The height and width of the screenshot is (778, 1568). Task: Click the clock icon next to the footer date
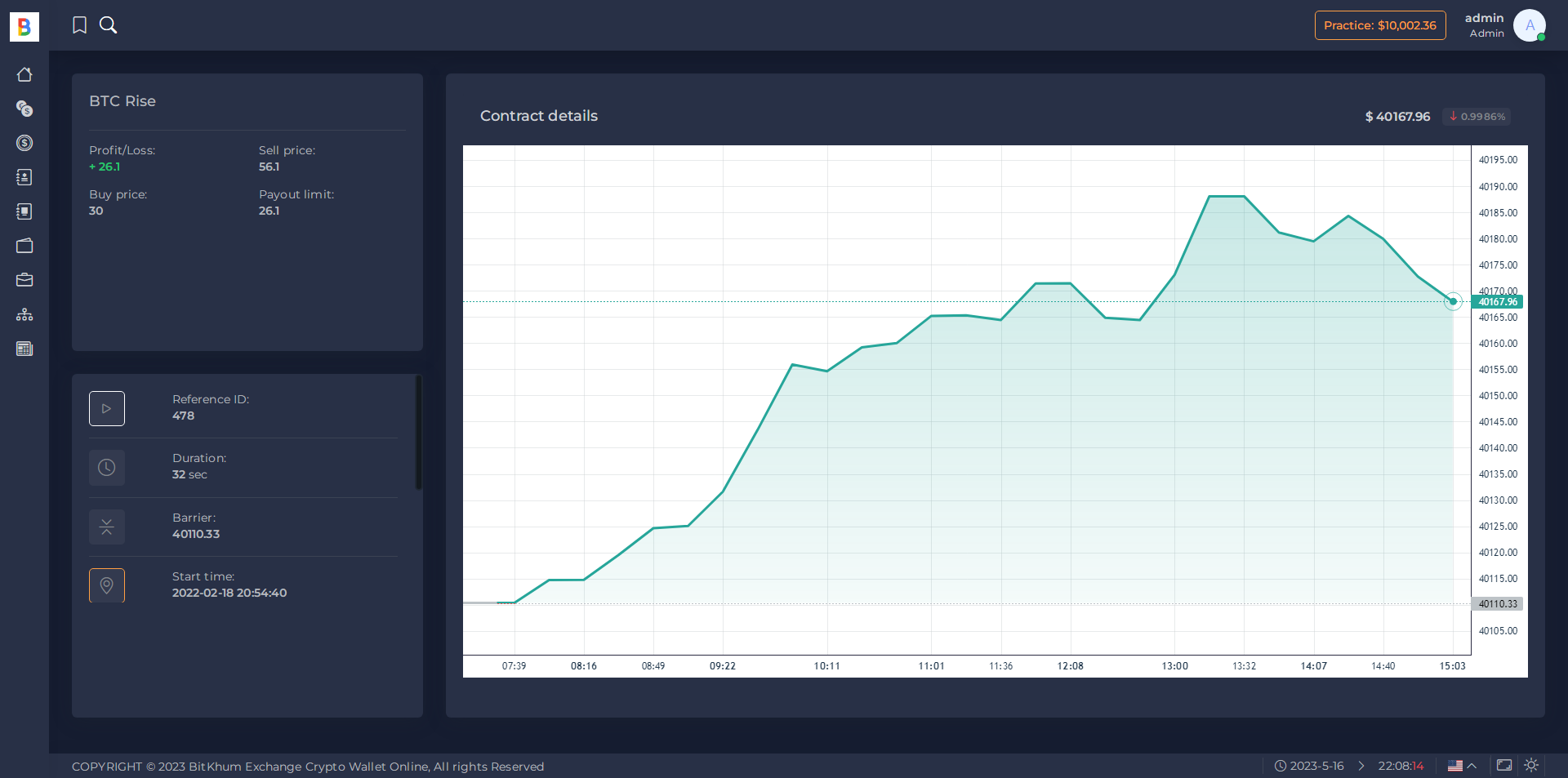click(x=1281, y=766)
